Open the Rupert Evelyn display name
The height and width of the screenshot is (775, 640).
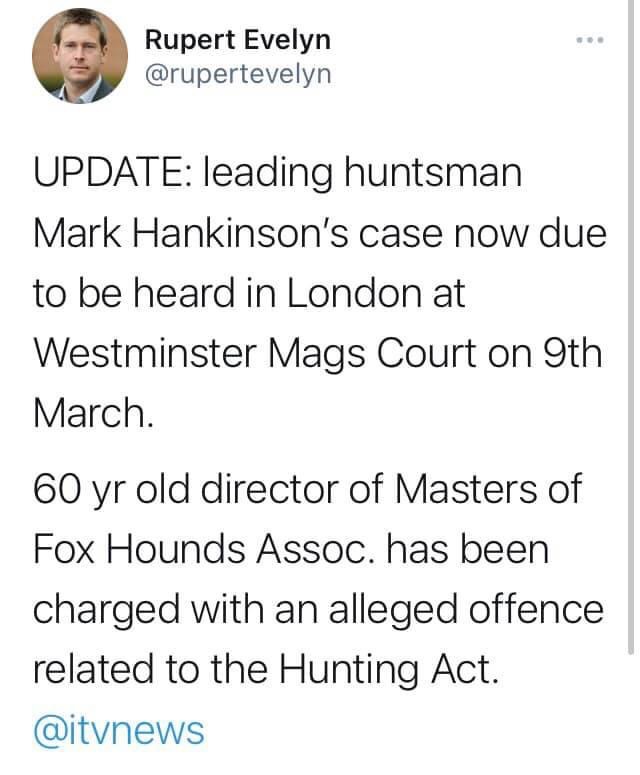pos(237,40)
